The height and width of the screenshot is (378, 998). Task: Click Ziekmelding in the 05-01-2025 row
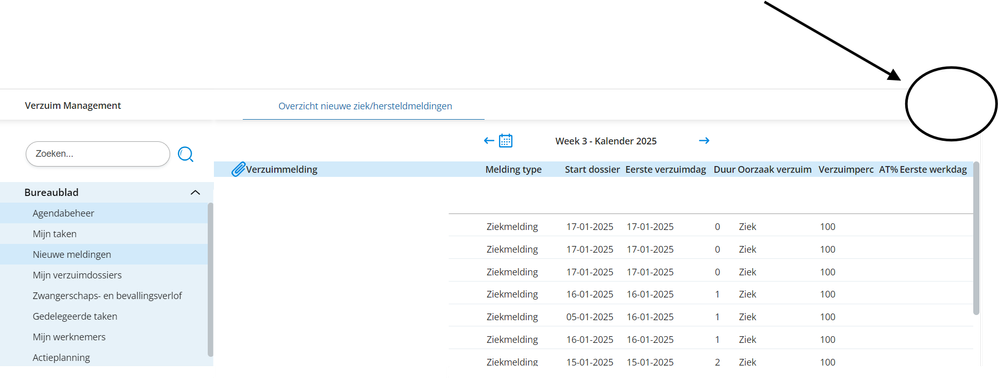(512, 317)
